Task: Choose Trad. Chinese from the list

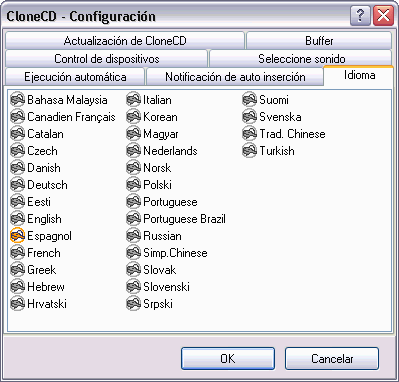Action: tap(284, 134)
